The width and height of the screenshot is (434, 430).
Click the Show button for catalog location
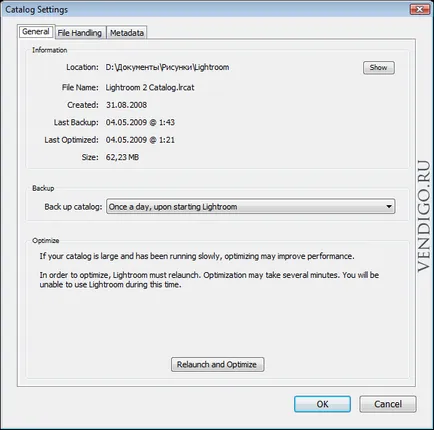[x=379, y=68]
